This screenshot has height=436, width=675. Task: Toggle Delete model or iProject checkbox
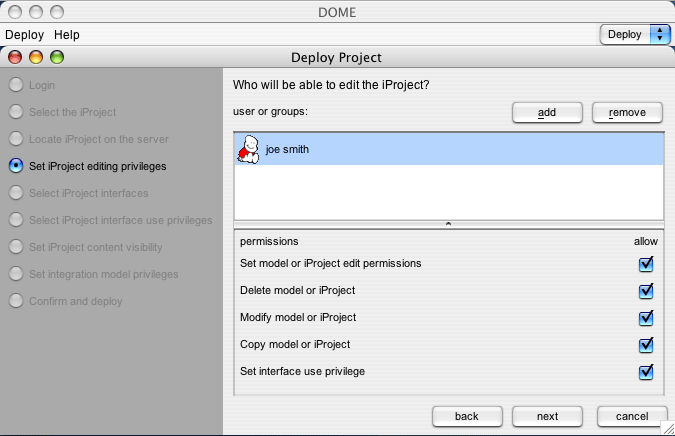[x=646, y=291]
